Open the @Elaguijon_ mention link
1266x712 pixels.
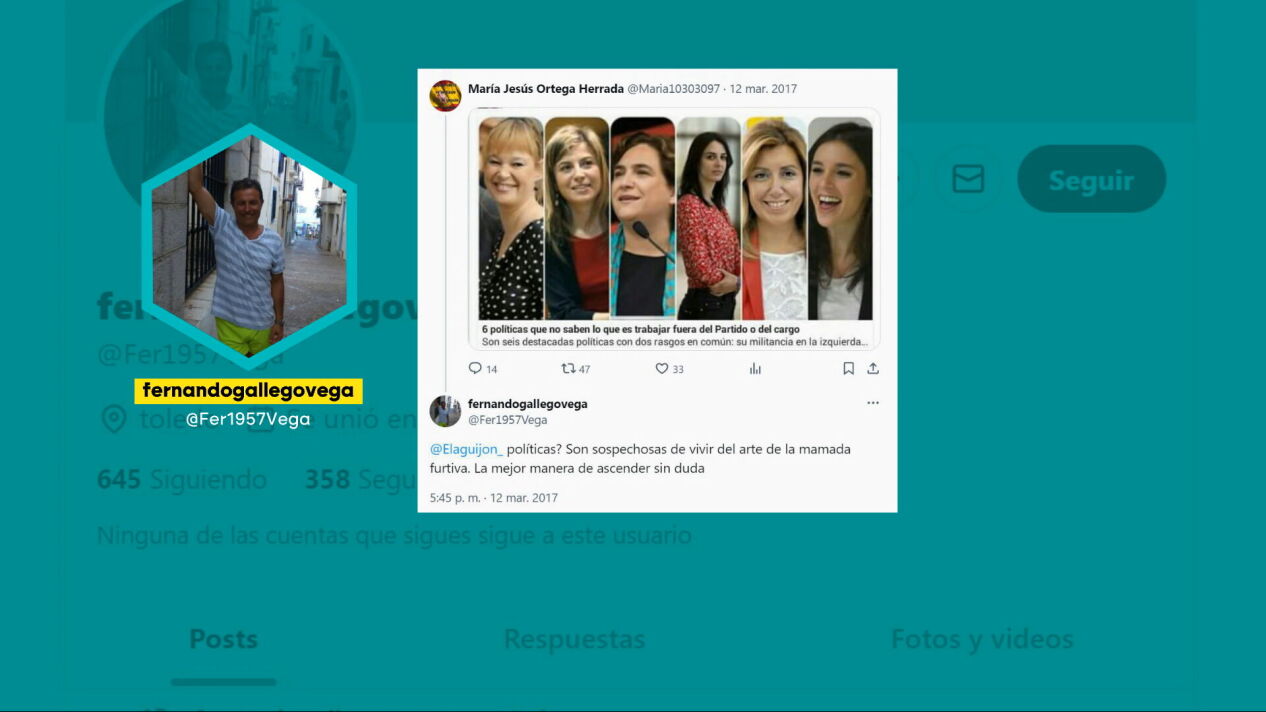[466, 449]
